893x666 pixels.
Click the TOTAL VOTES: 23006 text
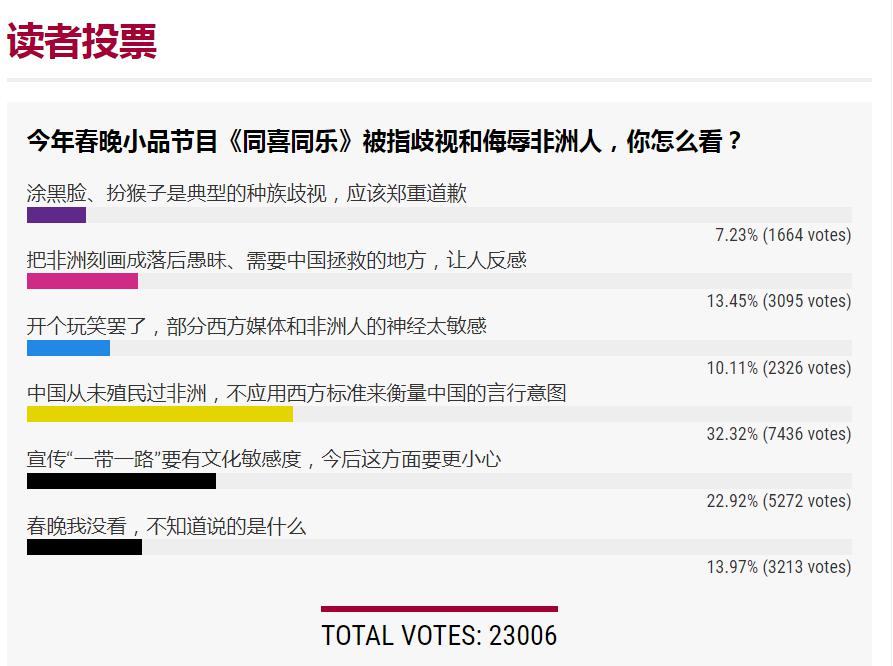pyautogui.click(x=439, y=635)
